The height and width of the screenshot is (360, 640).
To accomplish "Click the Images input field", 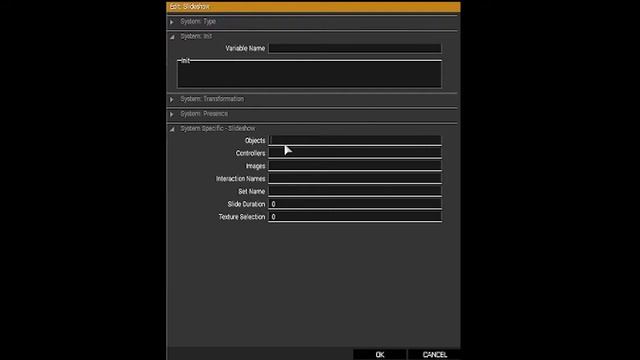I will coord(355,166).
